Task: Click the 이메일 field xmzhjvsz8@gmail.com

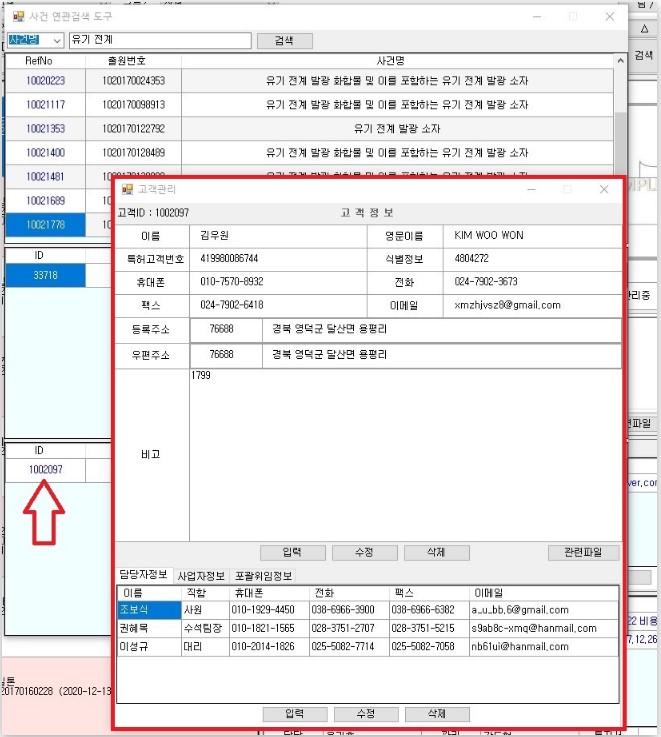Action: [x=532, y=306]
